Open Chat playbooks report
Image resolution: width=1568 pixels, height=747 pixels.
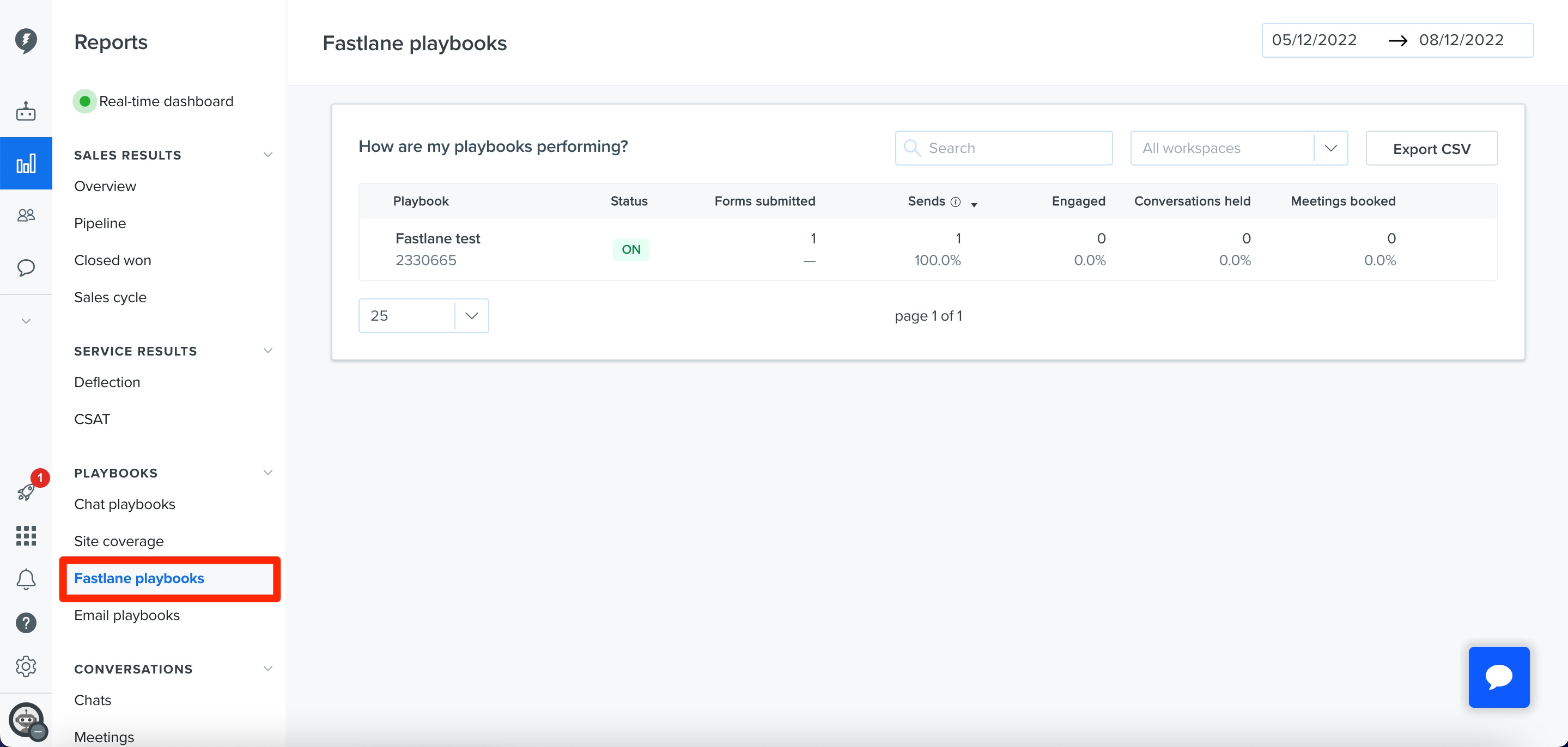pos(125,504)
